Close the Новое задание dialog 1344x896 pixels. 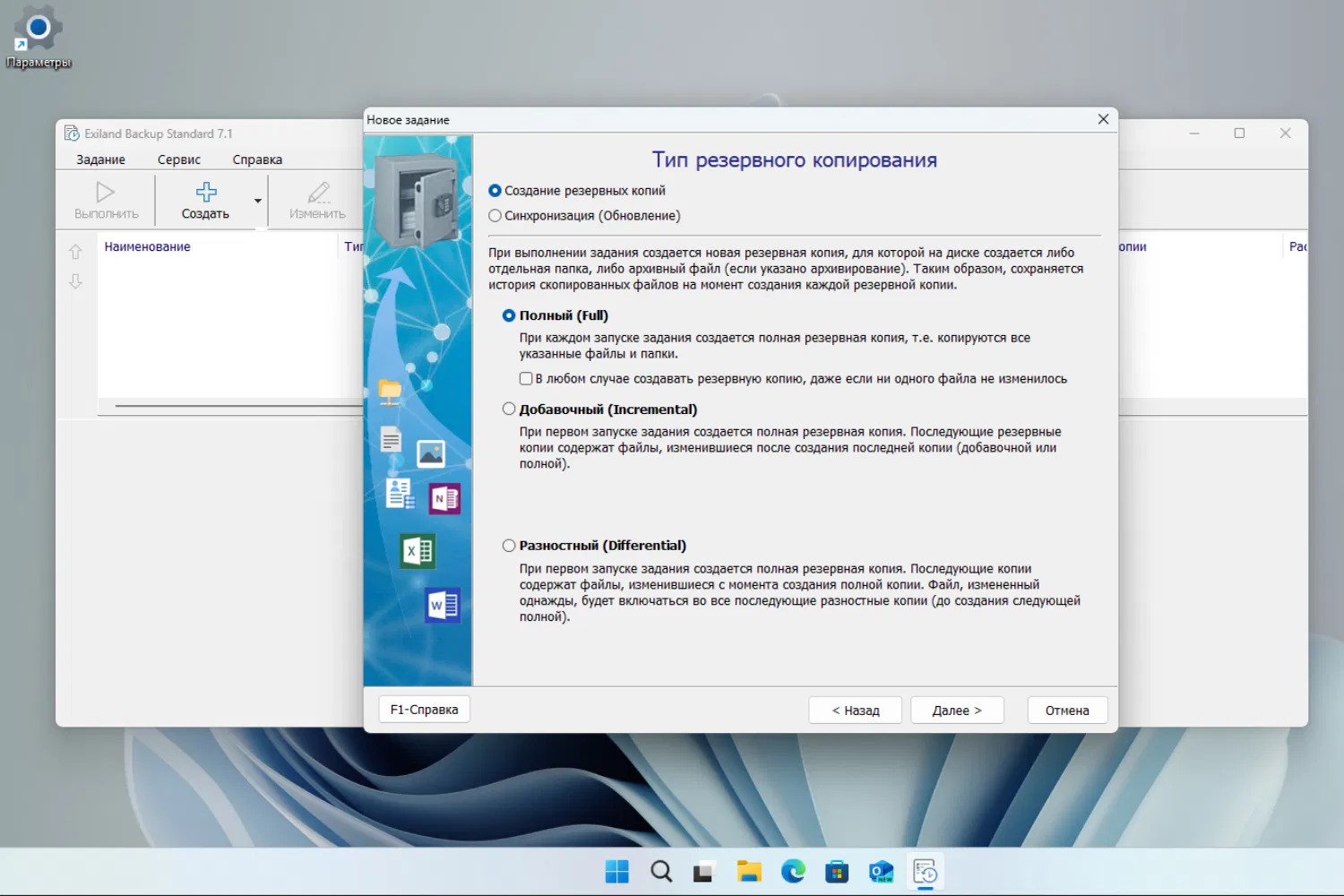click(x=1103, y=119)
